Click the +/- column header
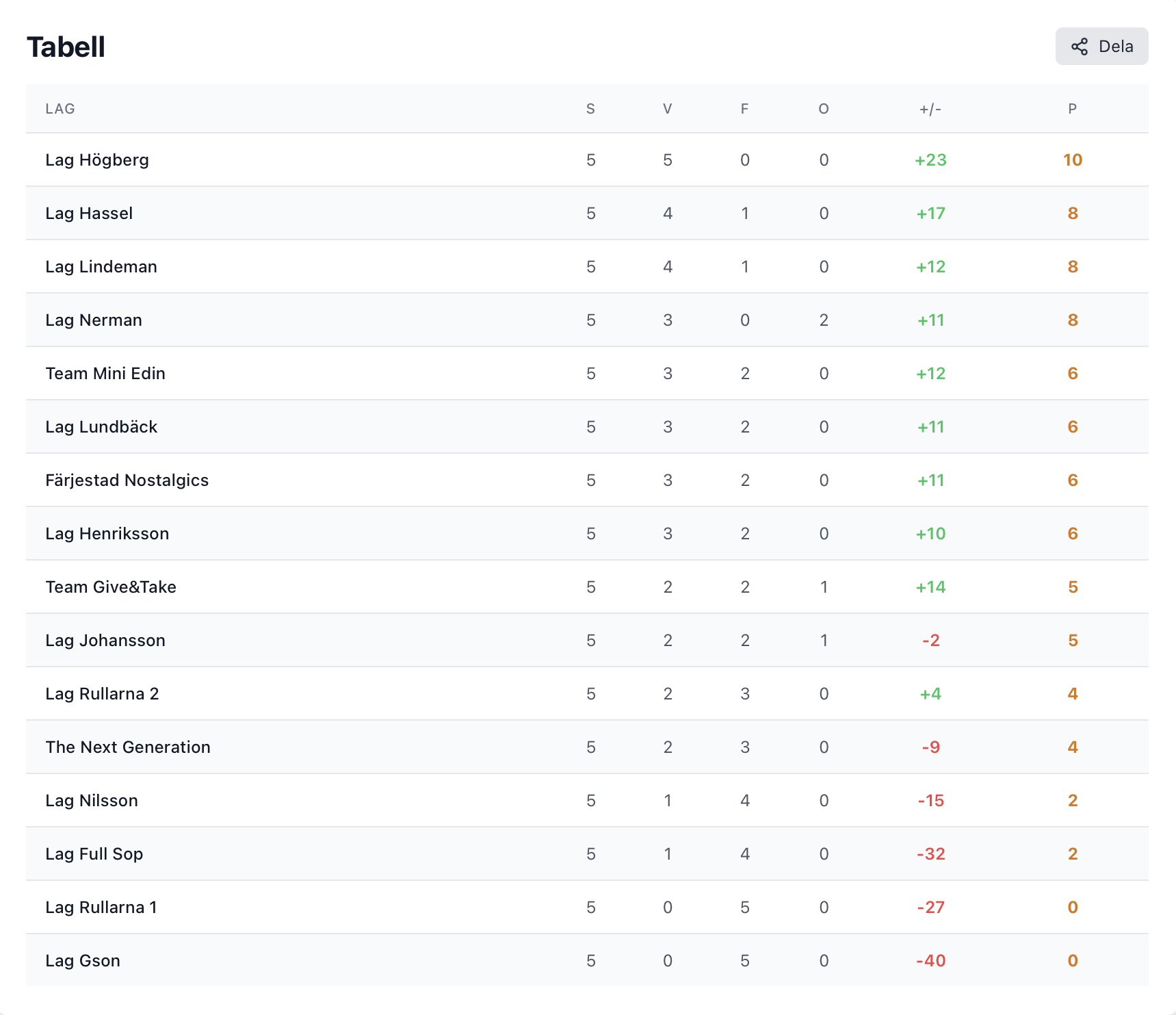This screenshot has height=1015, width=1176. click(x=930, y=109)
